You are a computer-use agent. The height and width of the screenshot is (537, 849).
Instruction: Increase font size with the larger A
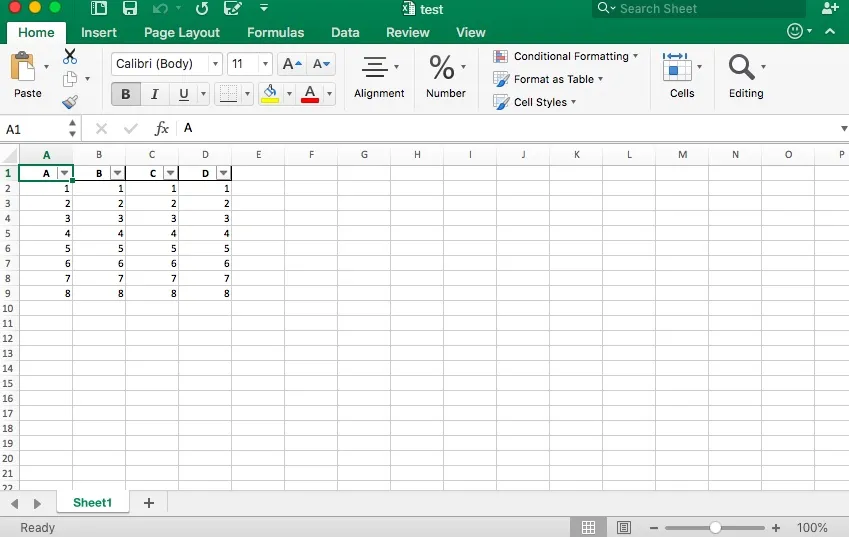pyautogui.click(x=292, y=64)
